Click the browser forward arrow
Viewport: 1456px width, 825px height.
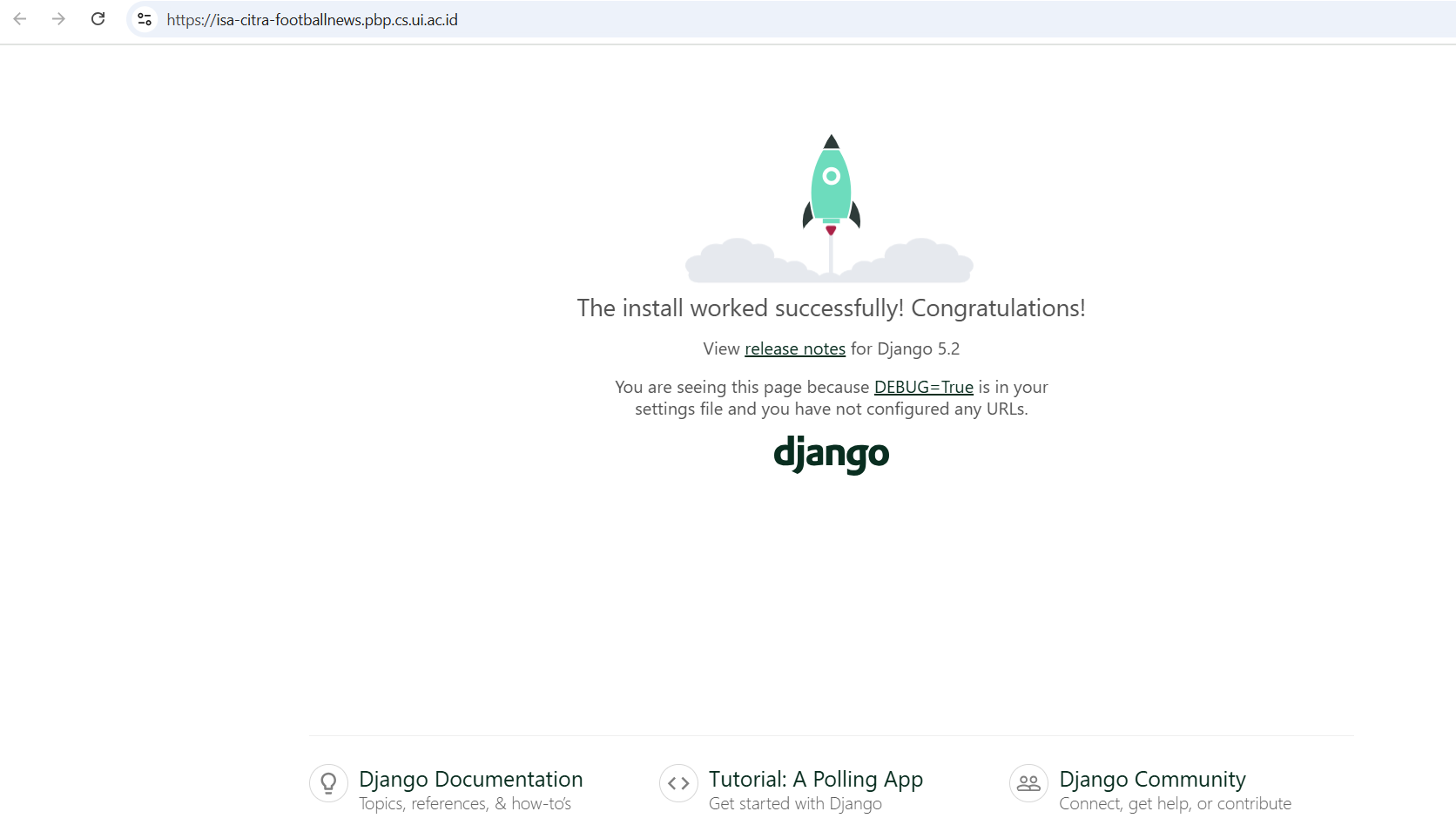(x=58, y=19)
